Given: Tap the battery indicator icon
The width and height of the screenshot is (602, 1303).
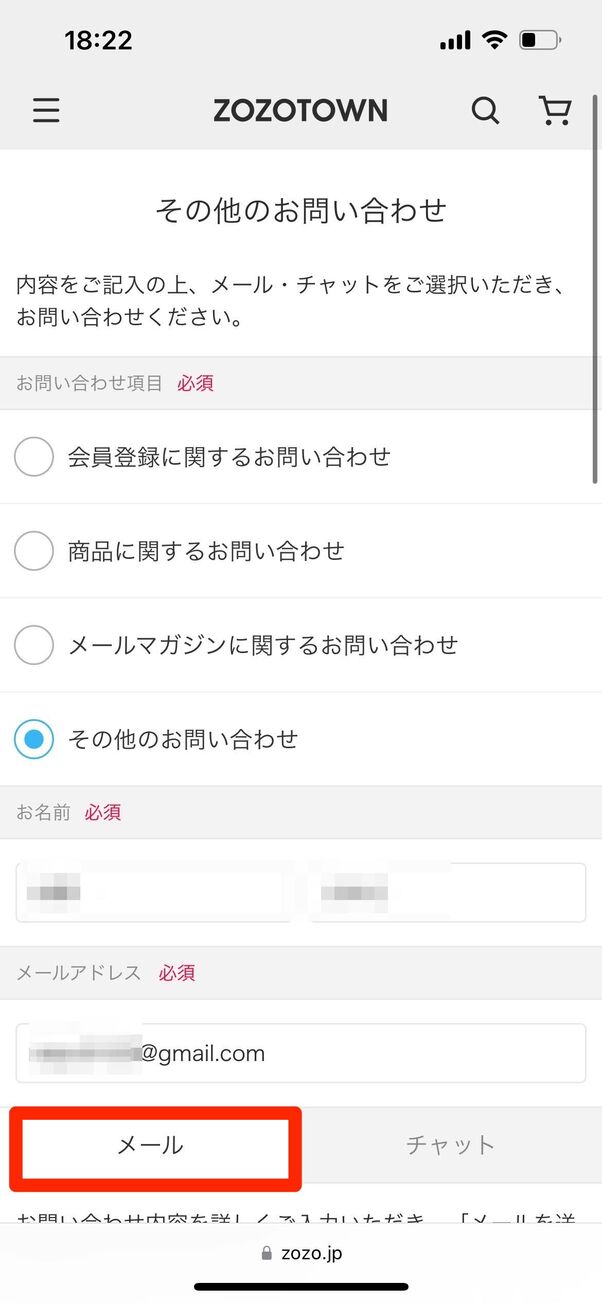Looking at the screenshot, I should pyautogui.click(x=541, y=40).
